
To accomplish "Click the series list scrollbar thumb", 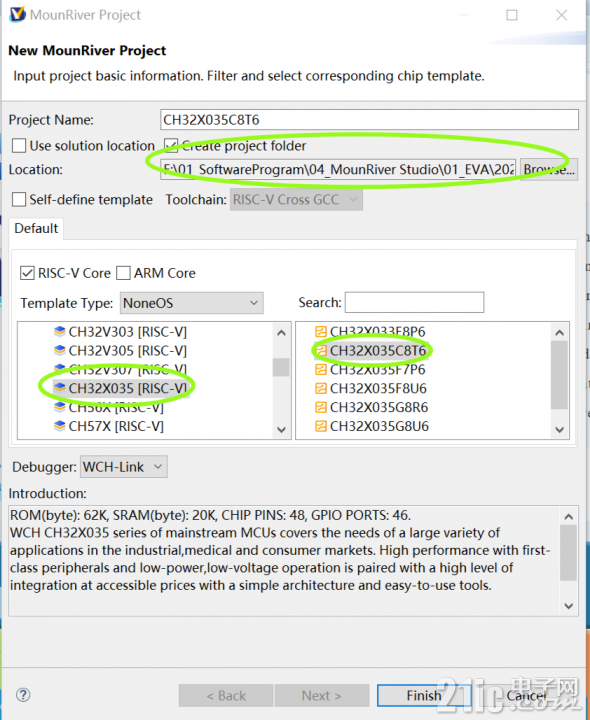I will [x=281, y=367].
